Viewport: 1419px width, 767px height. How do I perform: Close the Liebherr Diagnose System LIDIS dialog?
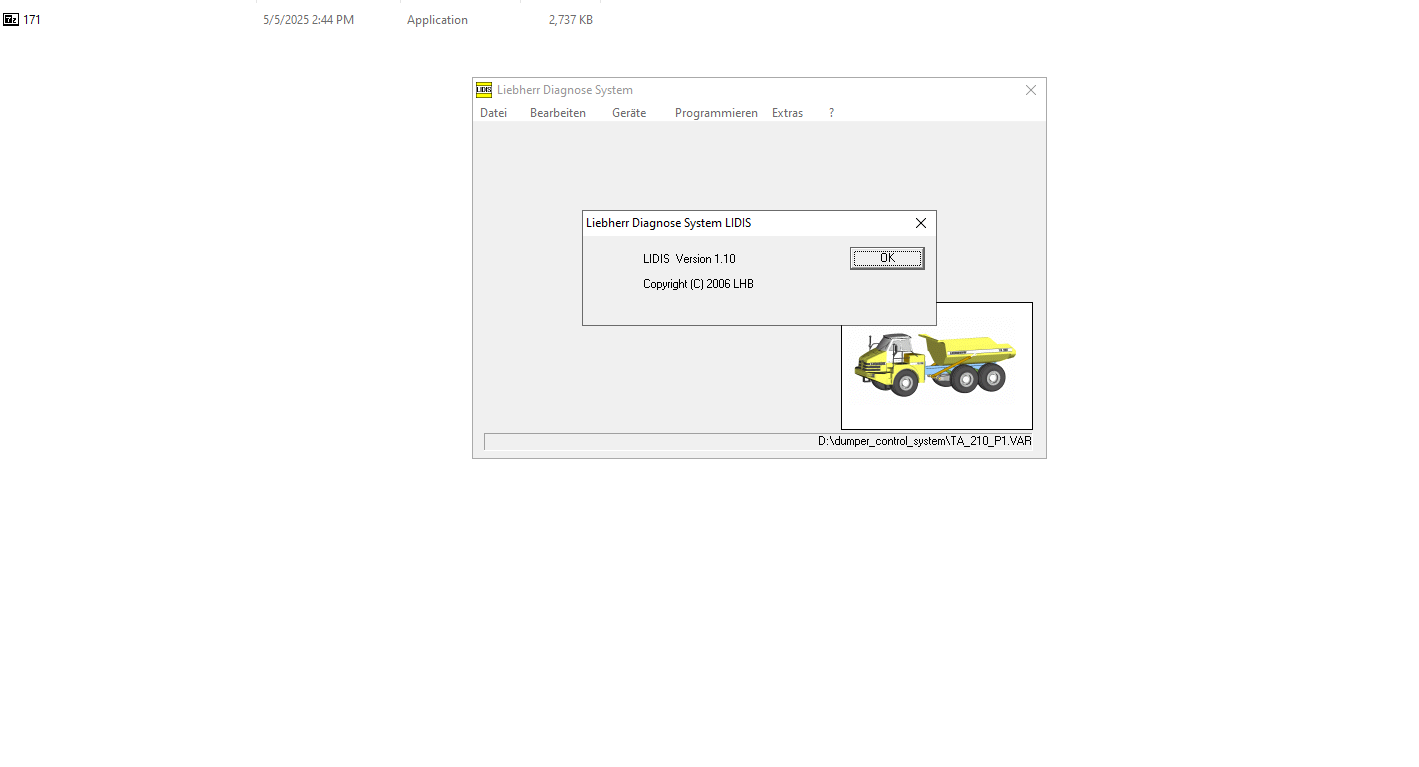(921, 223)
